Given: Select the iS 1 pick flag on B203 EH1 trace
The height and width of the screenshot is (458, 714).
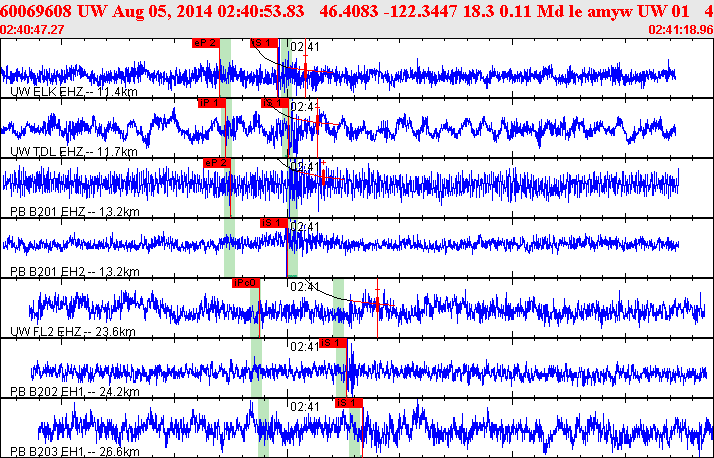Looking at the screenshot, I should point(349,403).
